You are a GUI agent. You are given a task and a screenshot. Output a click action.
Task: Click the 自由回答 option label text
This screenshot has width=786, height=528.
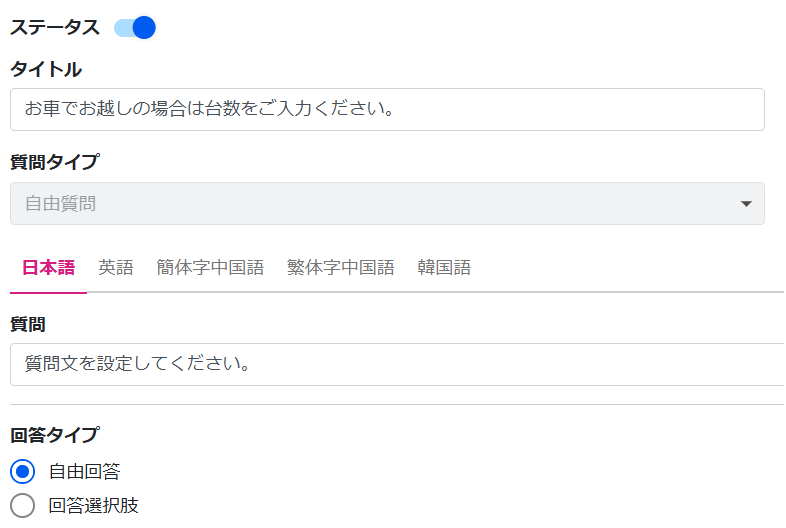point(84,471)
